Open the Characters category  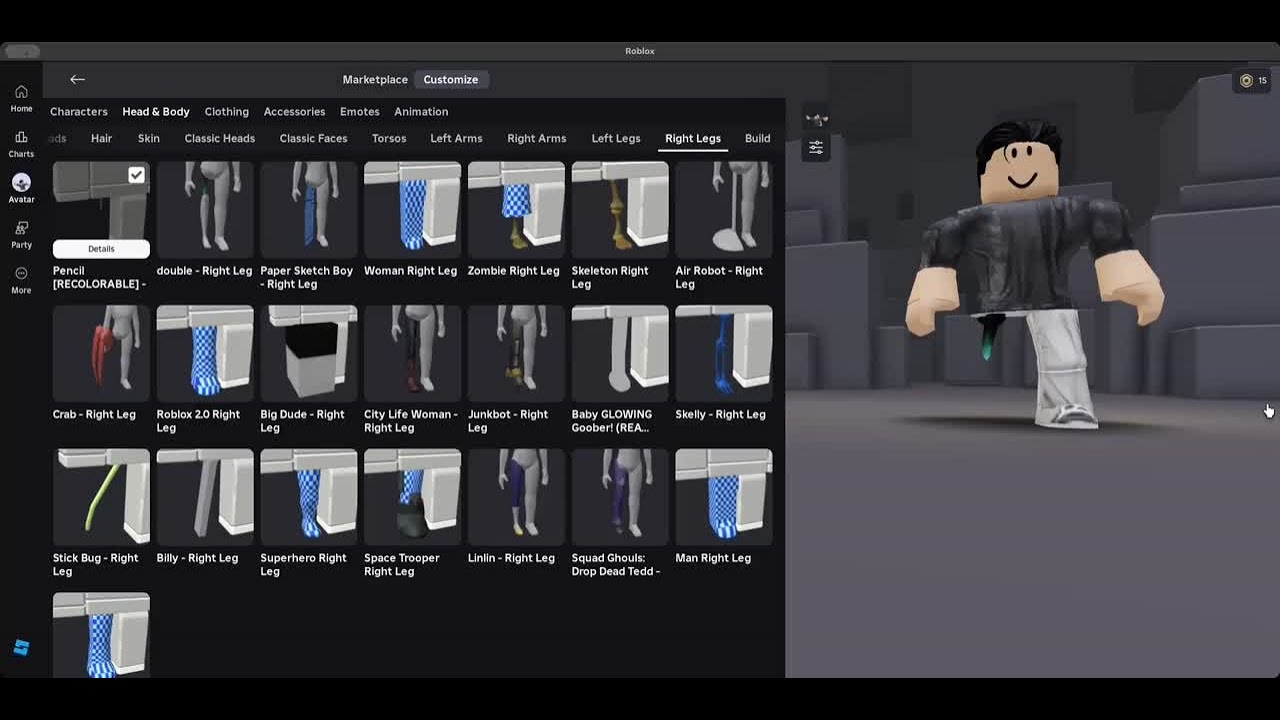click(79, 112)
